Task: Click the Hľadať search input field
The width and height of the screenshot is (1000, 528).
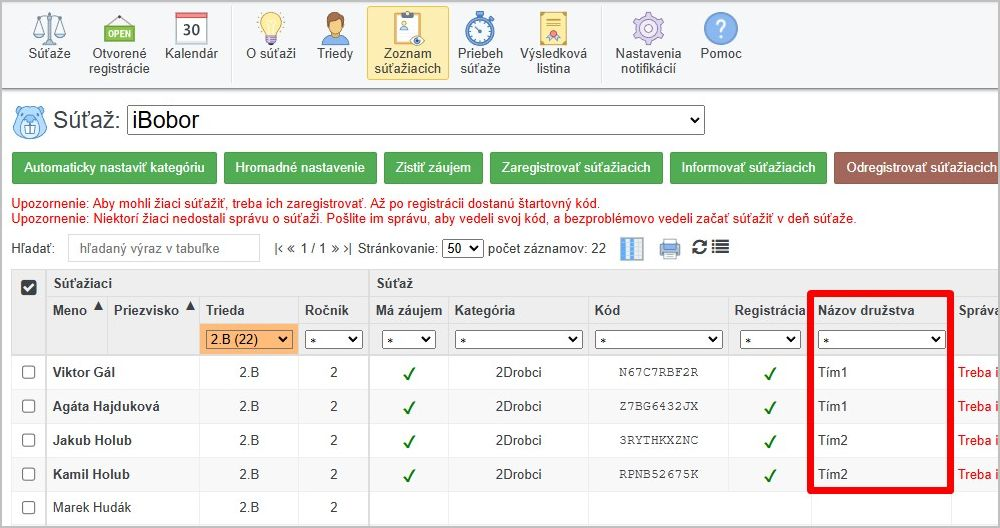Action: point(163,248)
